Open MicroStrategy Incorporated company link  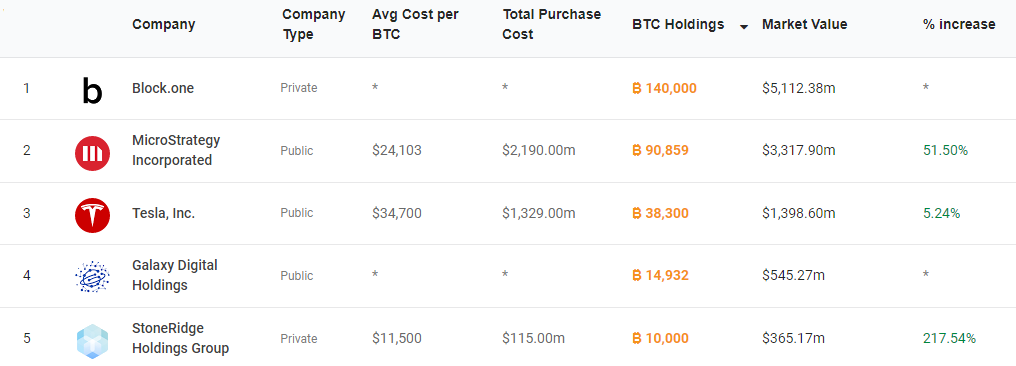click(x=176, y=150)
